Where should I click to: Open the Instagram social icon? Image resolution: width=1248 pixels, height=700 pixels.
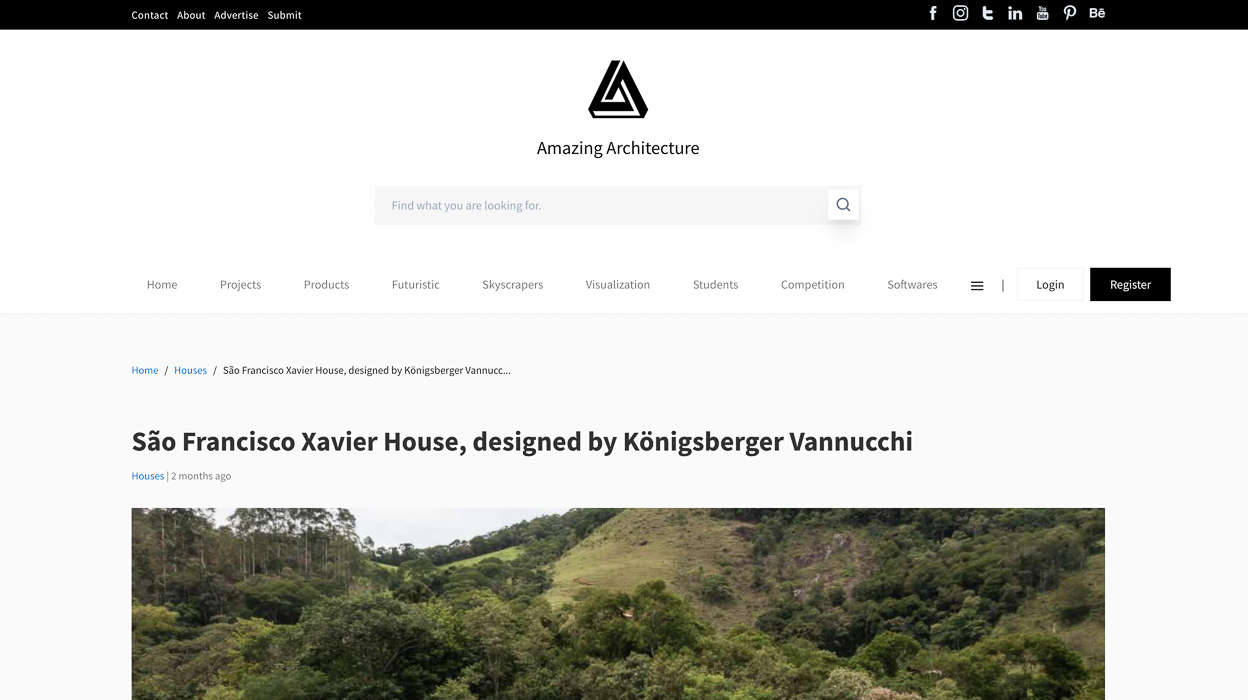click(960, 13)
